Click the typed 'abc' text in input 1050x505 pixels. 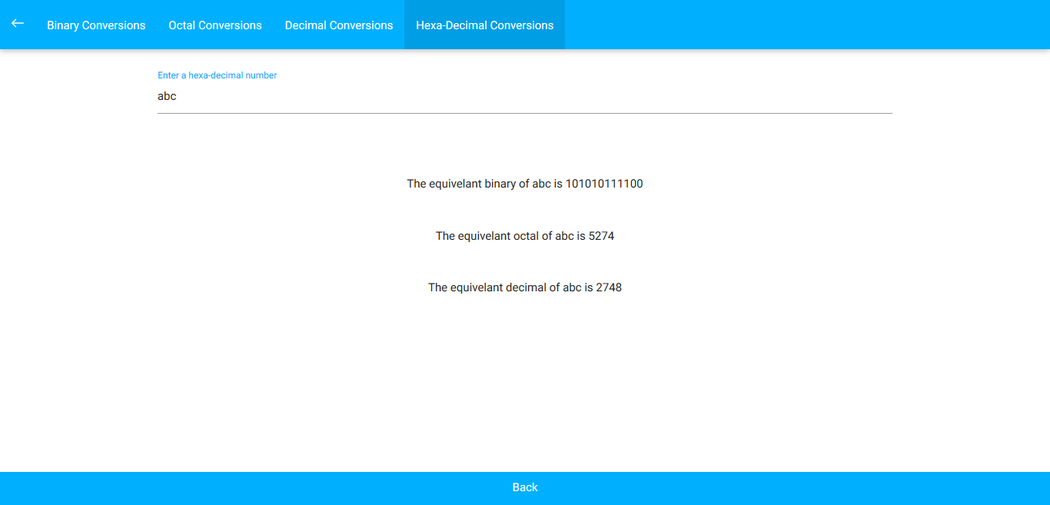click(167, 97)
